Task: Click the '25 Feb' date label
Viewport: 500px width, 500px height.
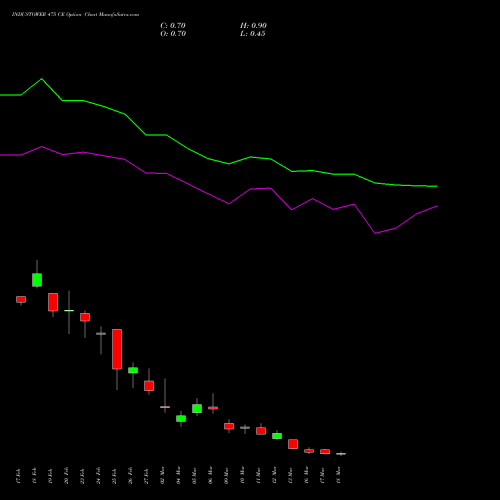Action: (114, 476)
